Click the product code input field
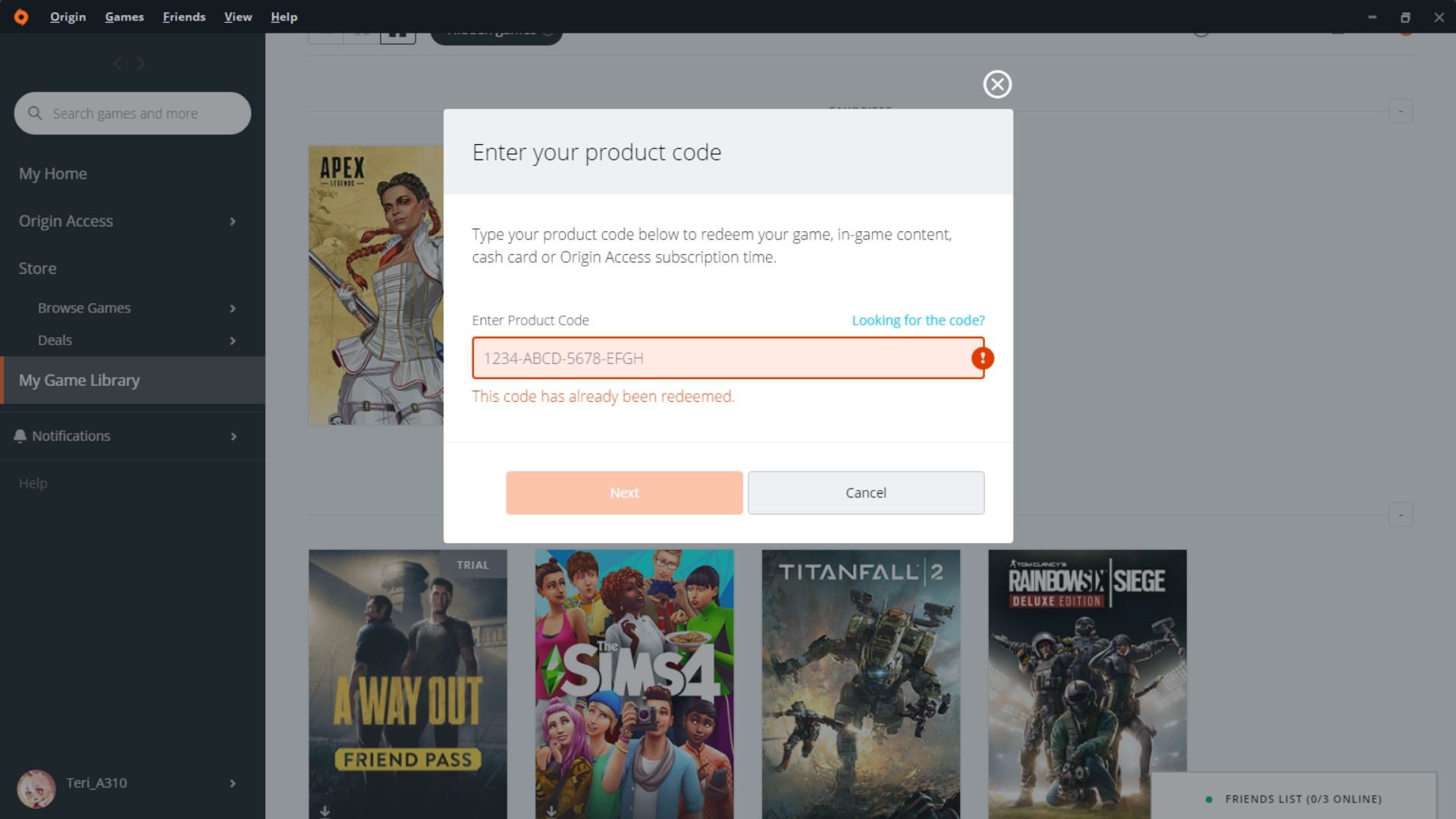 (728, 358)
